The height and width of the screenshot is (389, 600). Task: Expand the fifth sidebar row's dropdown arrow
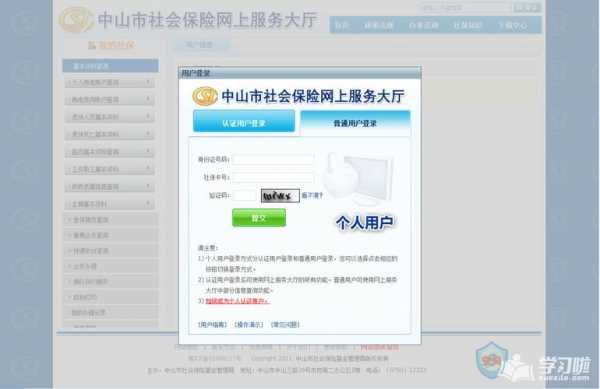pyautogui.click(x=148, y=151)
